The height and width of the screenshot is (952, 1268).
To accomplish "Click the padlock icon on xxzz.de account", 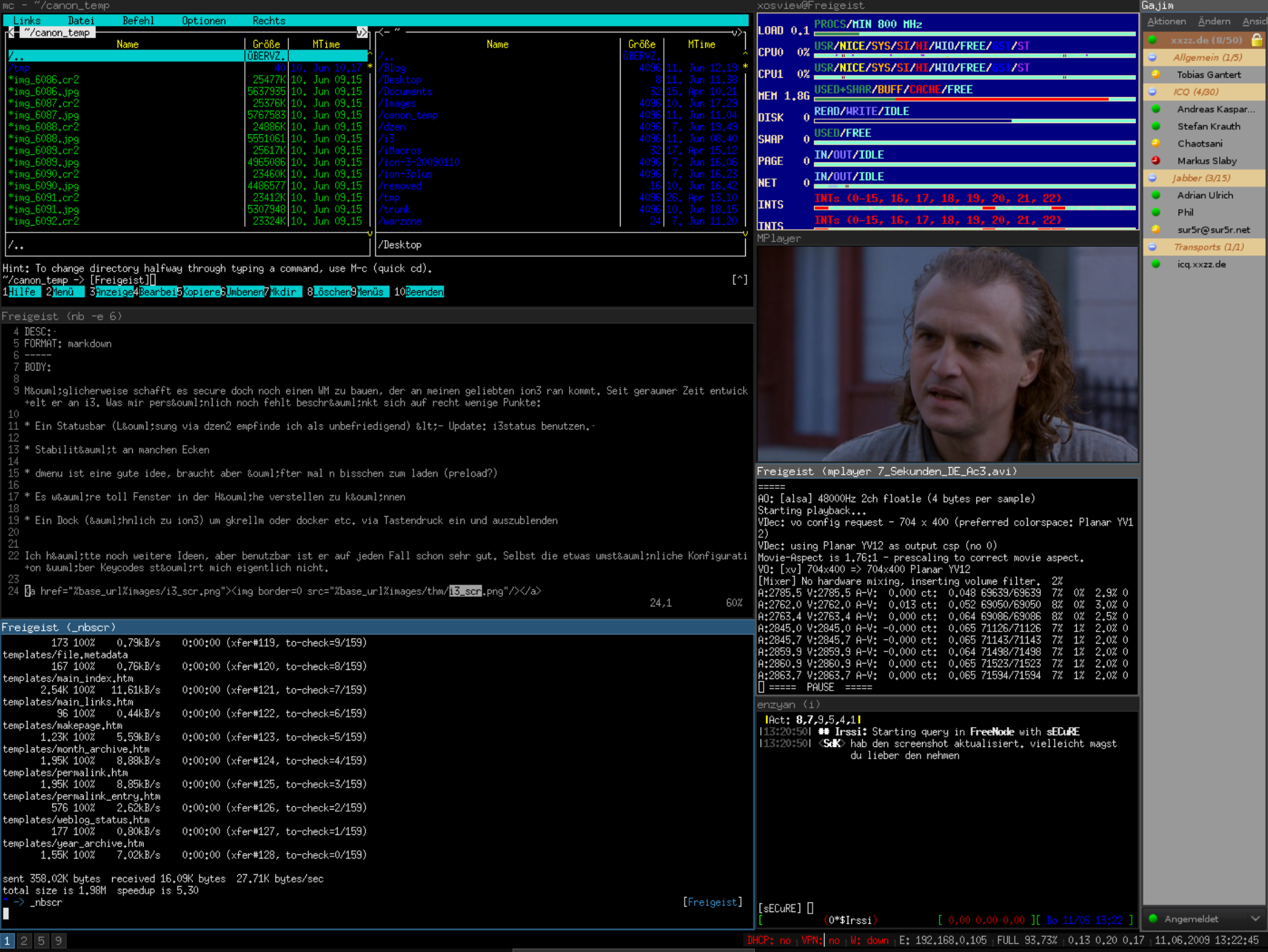I will (x=1256, y=40).
